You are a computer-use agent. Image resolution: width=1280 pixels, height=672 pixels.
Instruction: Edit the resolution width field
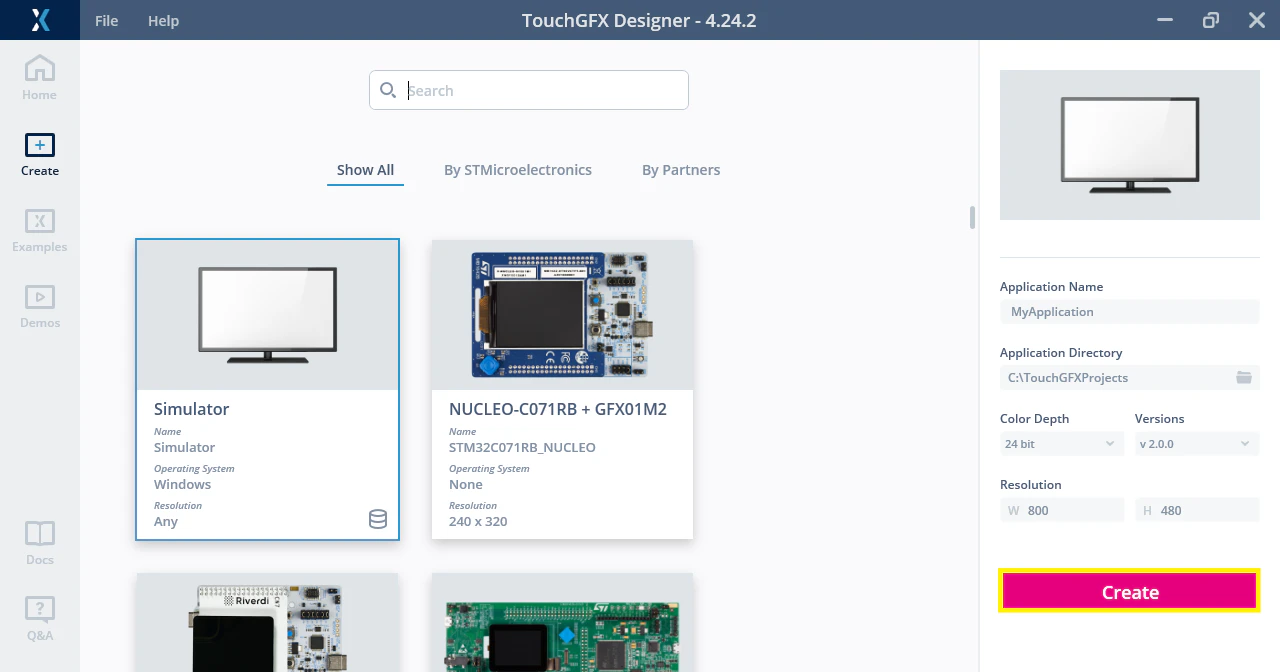(x=1062, y=509)
